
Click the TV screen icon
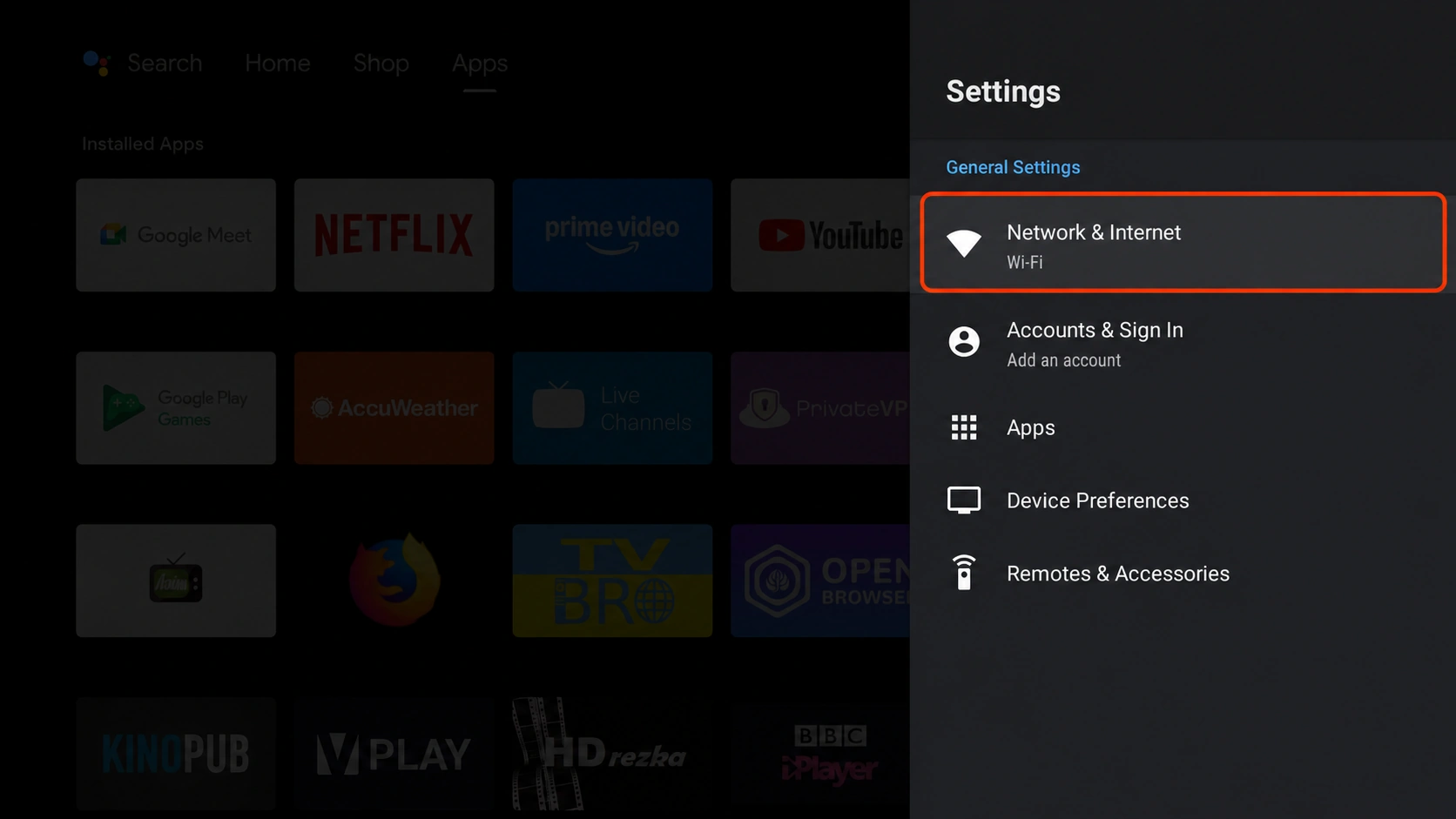(x=964, y=500)
